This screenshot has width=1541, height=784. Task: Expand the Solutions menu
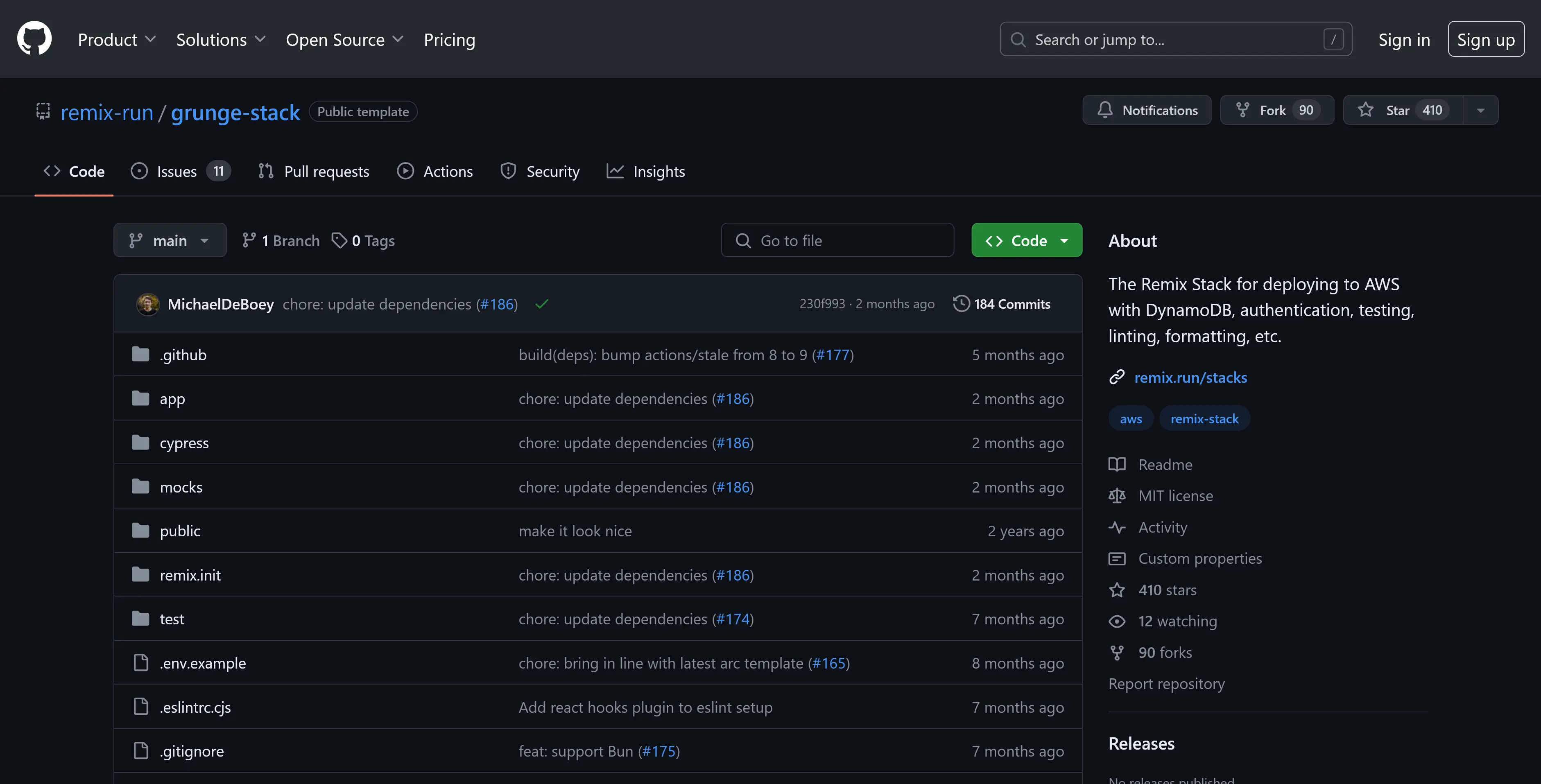[221, 39]
